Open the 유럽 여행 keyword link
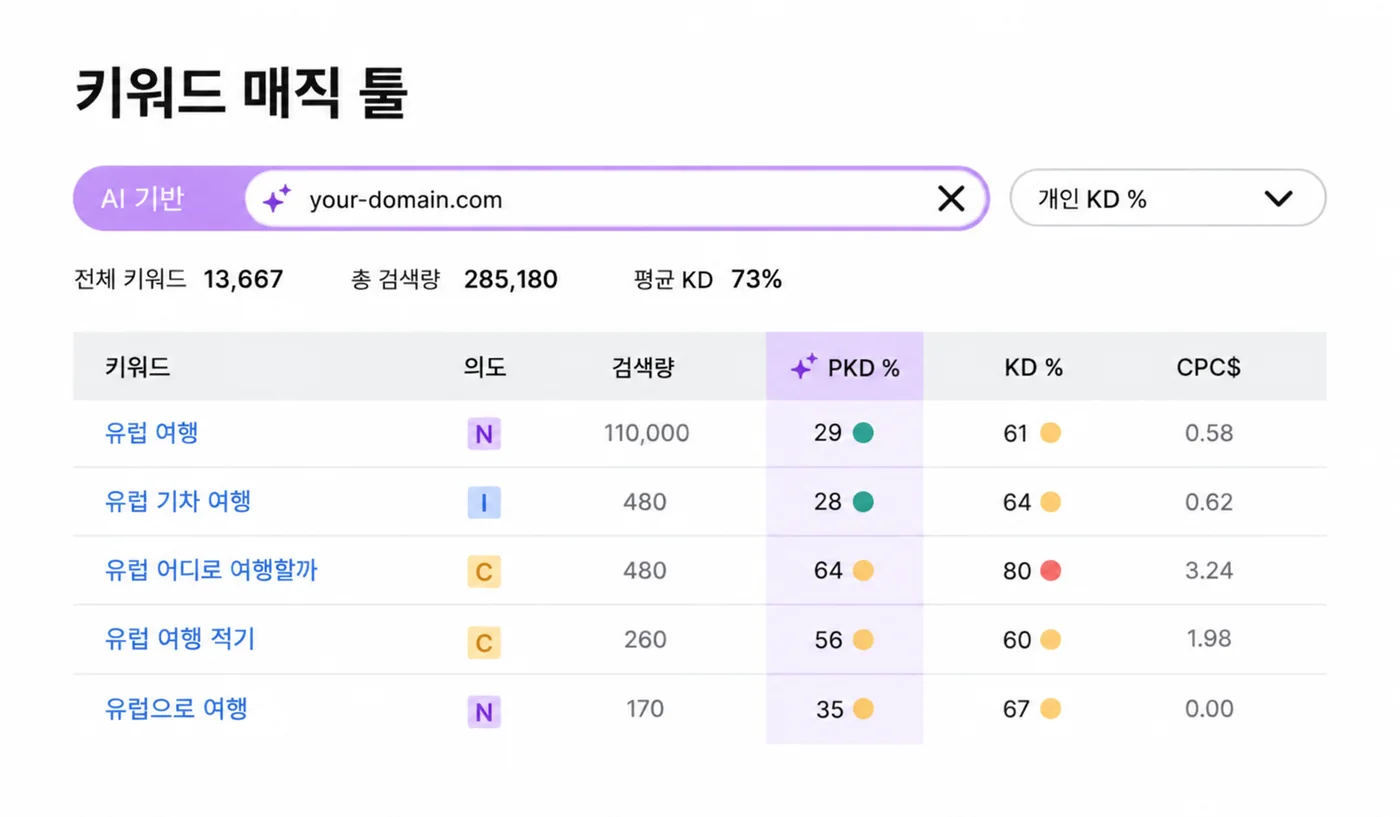This screenshot has width=1400, height=817. [x=152, y=433]
